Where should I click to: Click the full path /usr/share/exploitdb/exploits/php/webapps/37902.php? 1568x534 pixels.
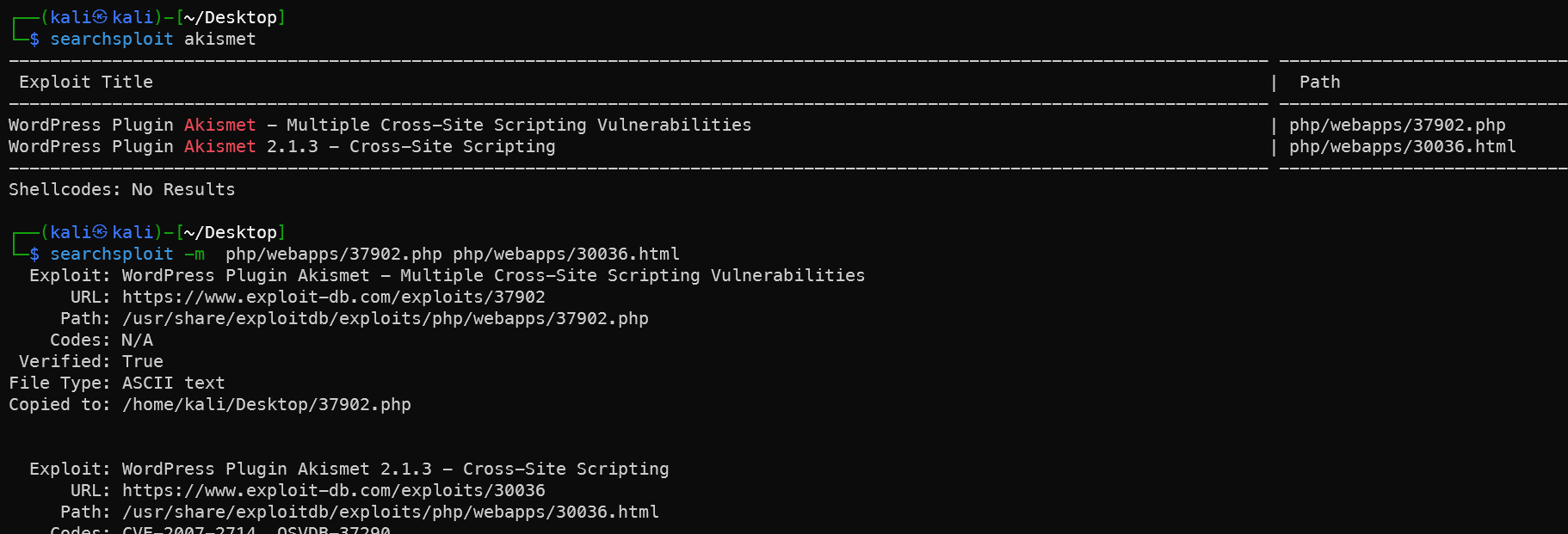(386, 318)
